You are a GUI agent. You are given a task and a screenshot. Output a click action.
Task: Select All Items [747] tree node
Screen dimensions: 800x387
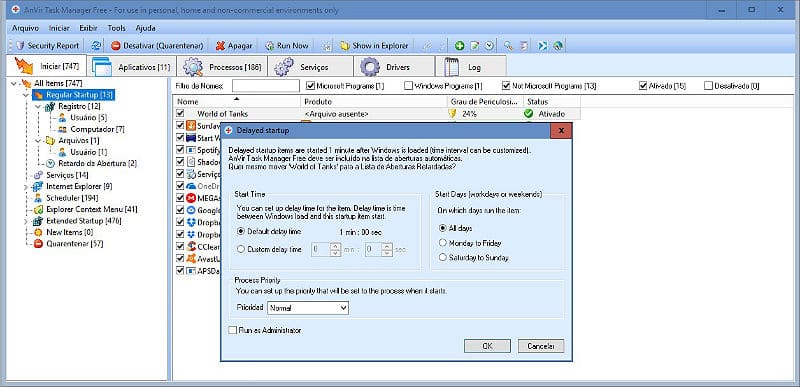58,83
